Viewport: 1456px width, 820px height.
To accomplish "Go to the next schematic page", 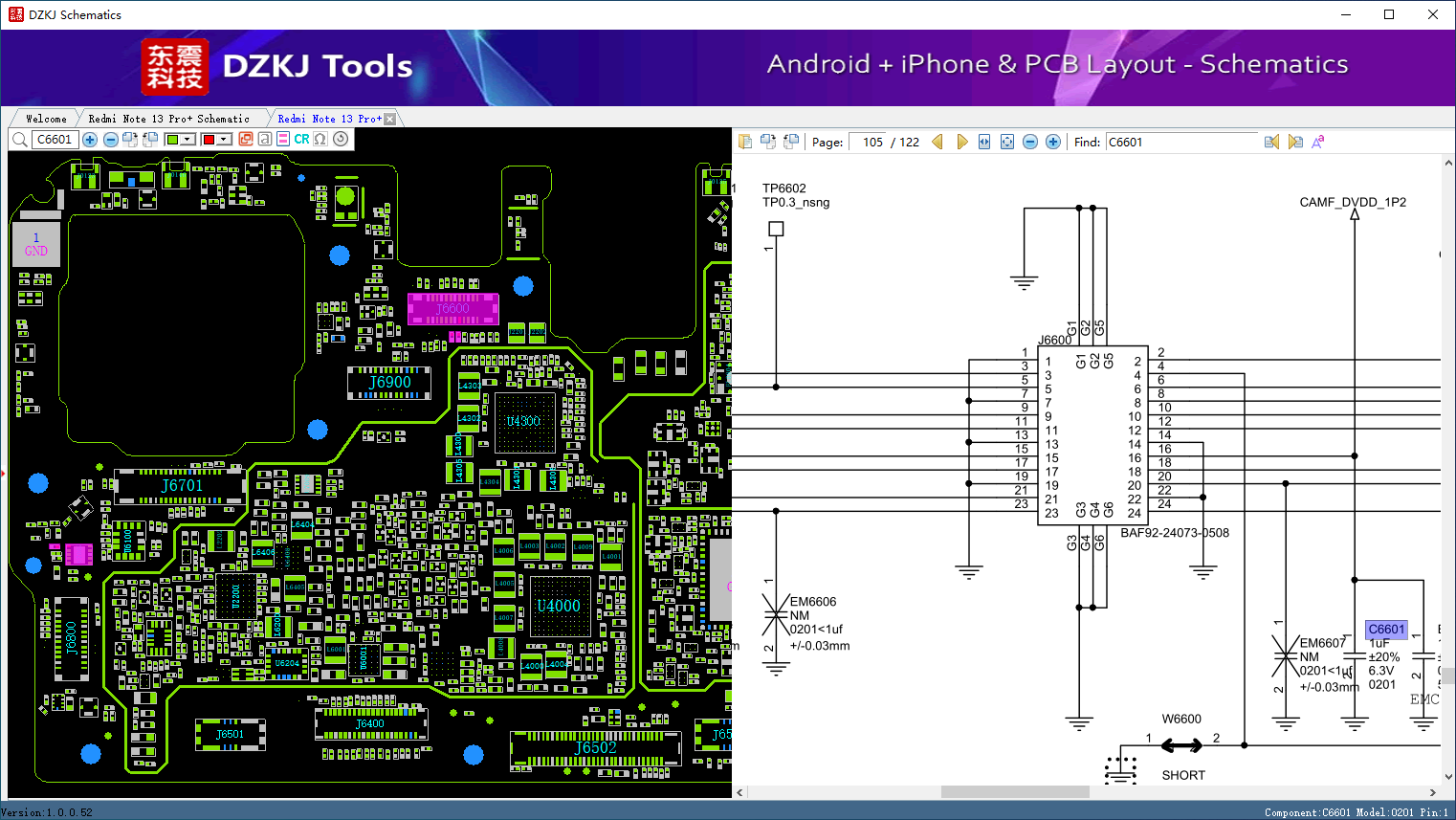I will pyautogui.click(x=962, y=142).
